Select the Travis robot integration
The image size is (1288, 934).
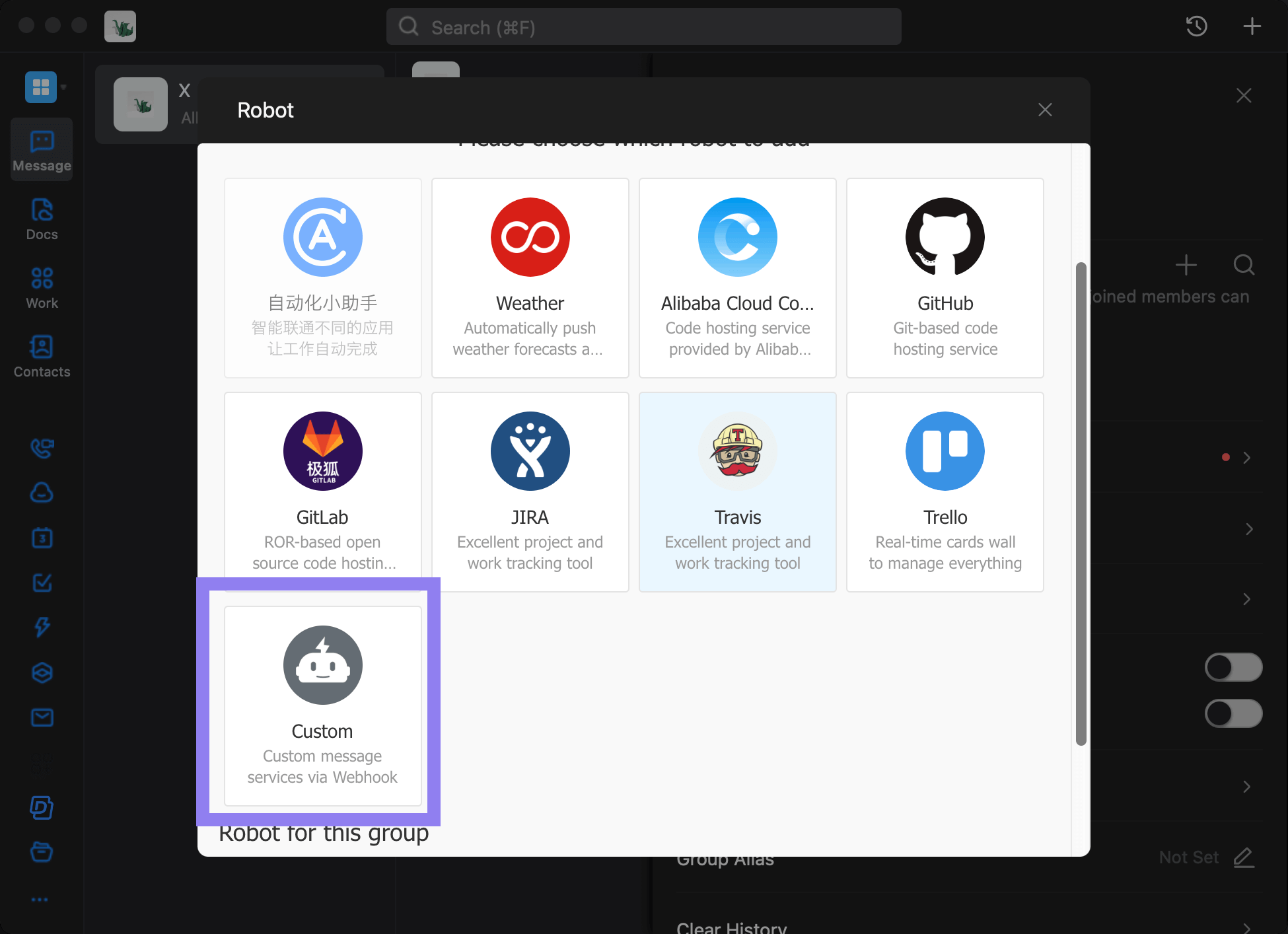[737, 492]
